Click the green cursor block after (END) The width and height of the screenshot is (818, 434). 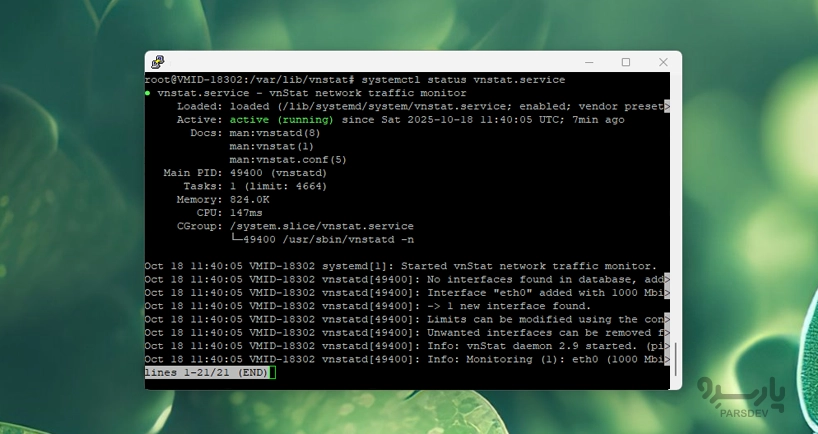coord(272,372)
